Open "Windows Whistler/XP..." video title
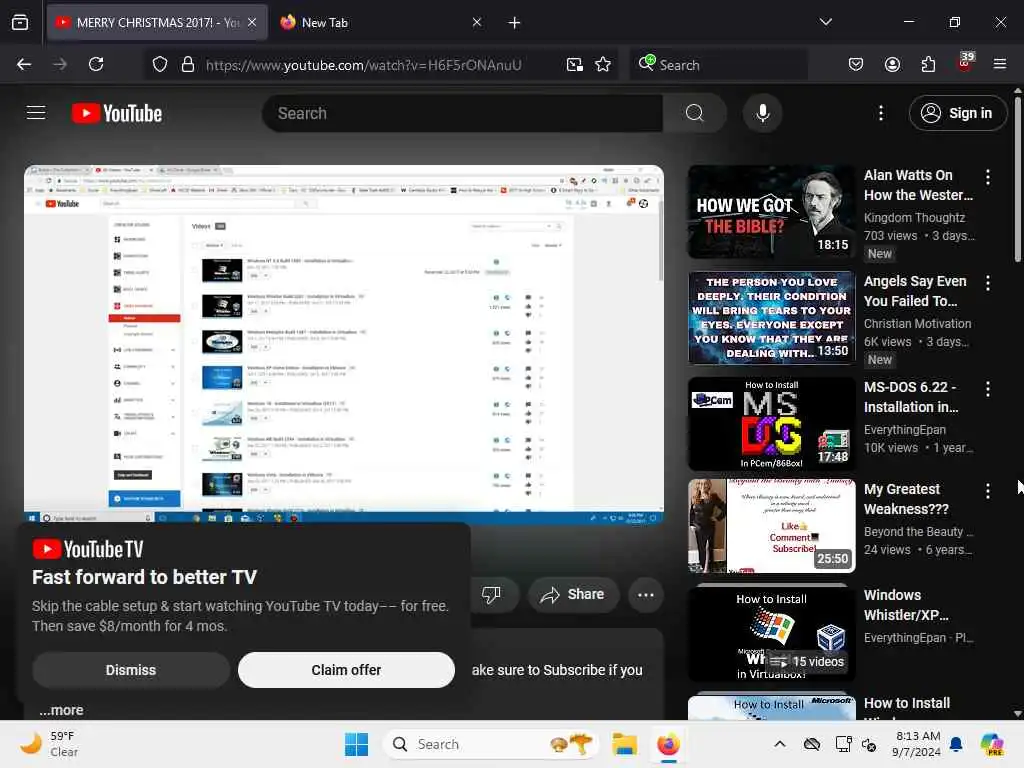 pyautogui.click(x=906, y=605)
